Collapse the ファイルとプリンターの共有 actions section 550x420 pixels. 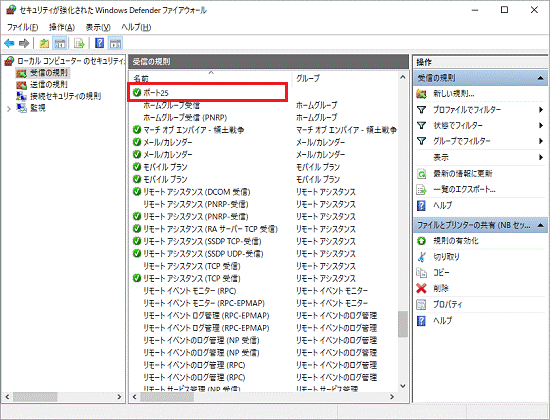point(541,225)
